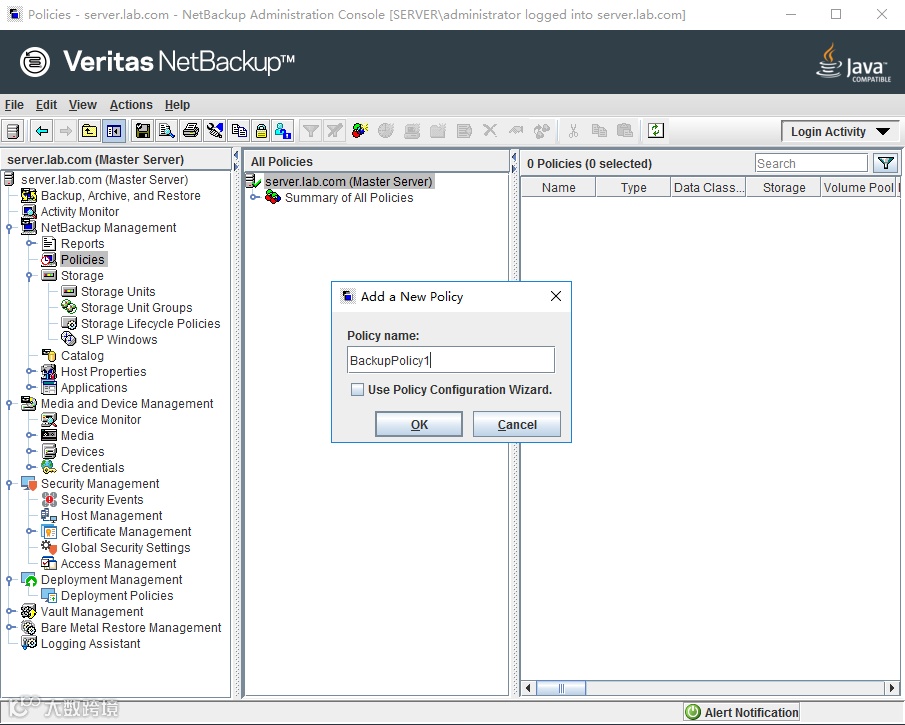Enable Use Policy Configuration Wizard checkbox
The image size is (905, 725).
pyautogui.click(x=357, y=390)
